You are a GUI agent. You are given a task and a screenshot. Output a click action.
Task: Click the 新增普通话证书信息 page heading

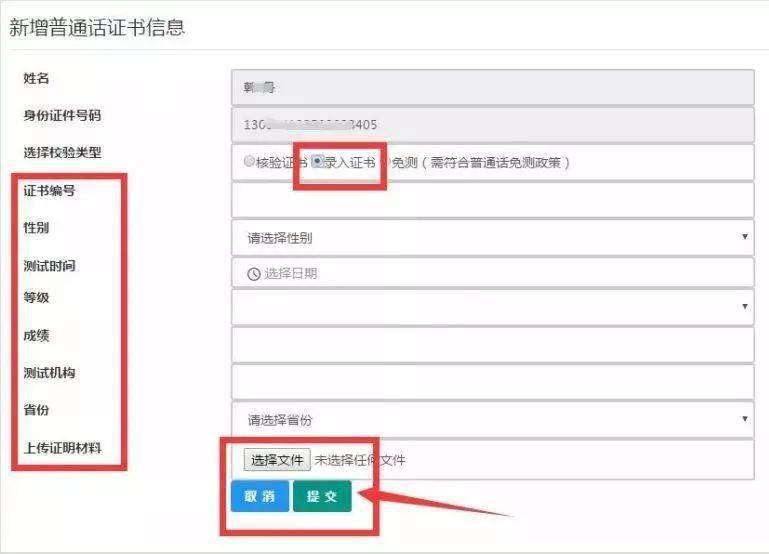[97, 27]
